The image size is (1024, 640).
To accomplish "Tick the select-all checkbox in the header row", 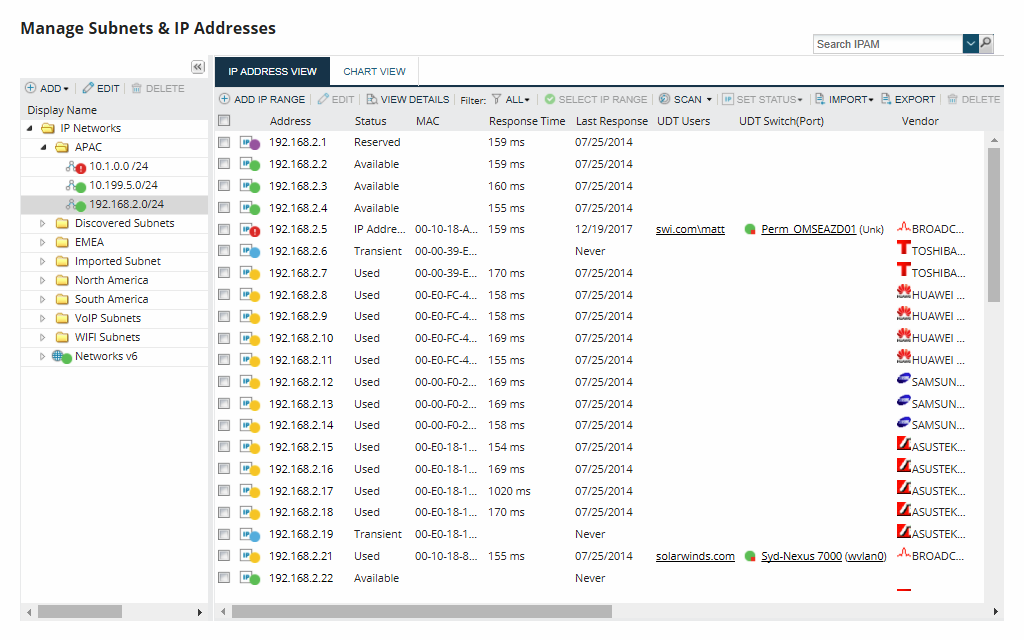I will pyautogui.click(x=224, y=120).
